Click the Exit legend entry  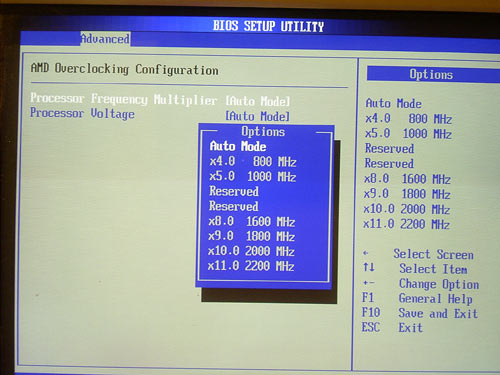click(x=410, y=328)
